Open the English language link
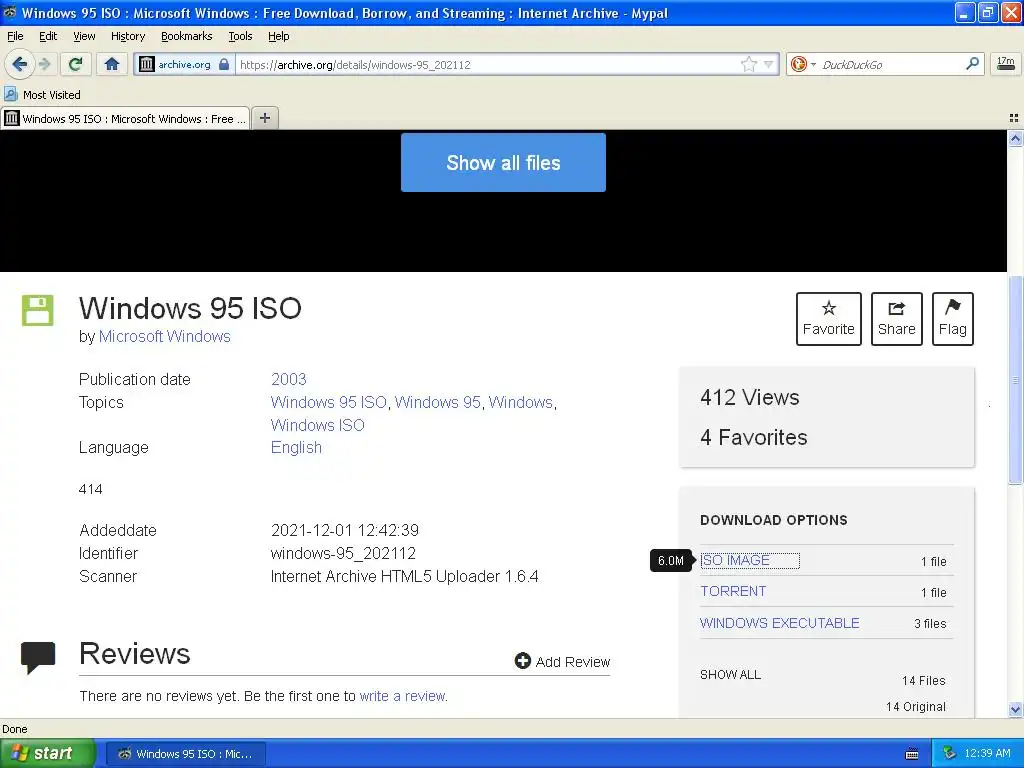1024x768 pixels. 296,447
